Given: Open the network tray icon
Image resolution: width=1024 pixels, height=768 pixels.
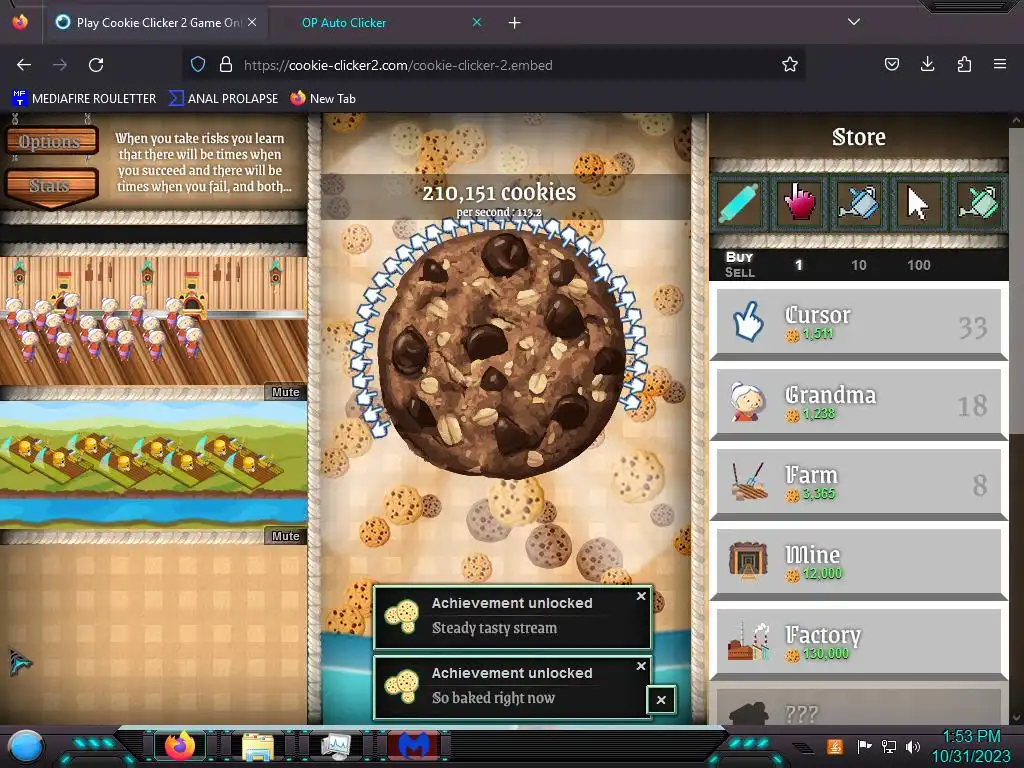Looking at the screenshot, I should point(888,746).
